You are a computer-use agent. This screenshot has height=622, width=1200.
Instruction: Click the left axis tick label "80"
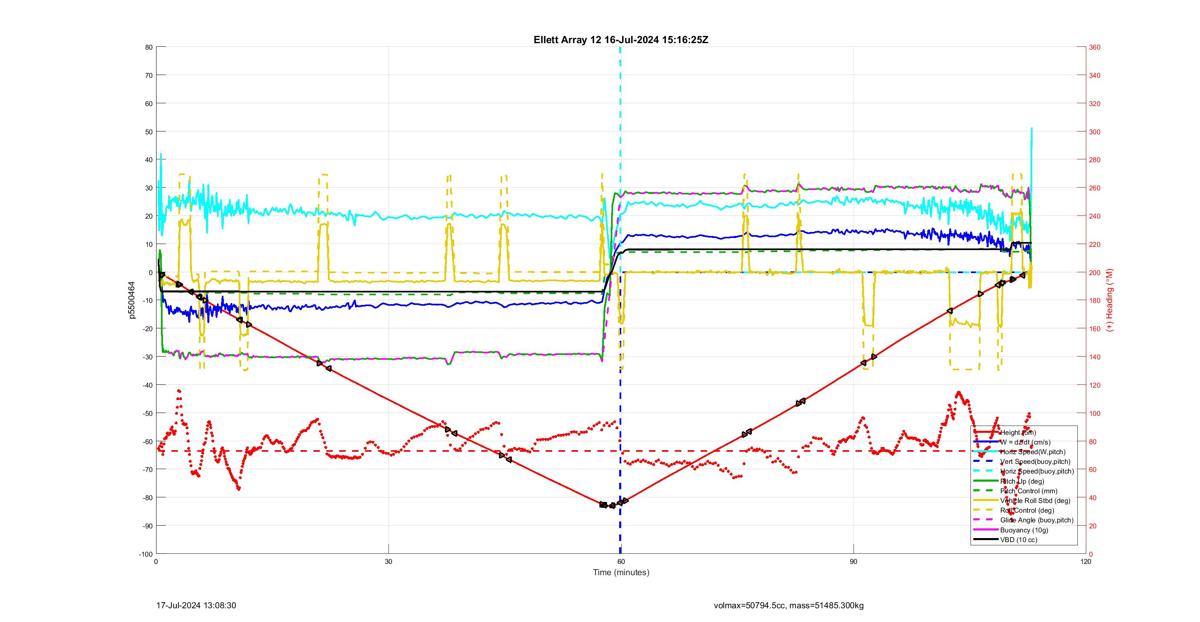[148, 47]
